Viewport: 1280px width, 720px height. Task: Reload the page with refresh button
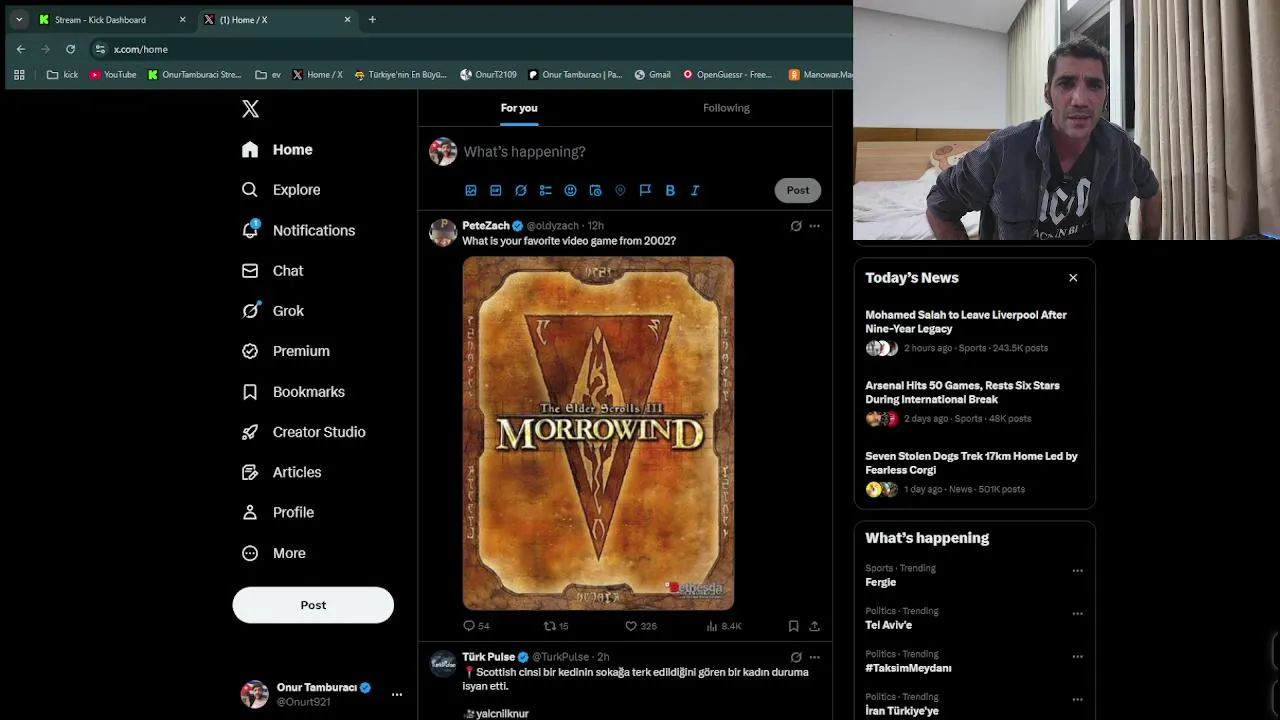tap(70, 49)
